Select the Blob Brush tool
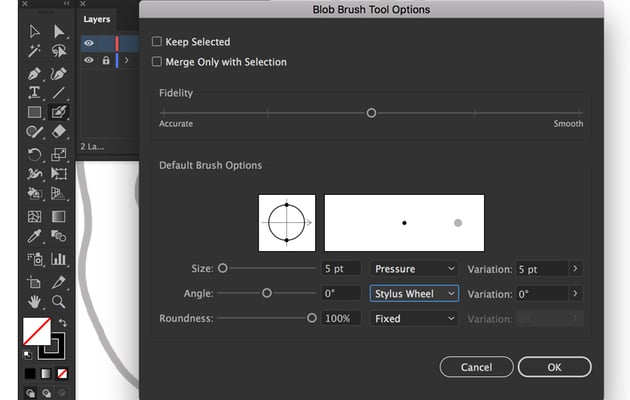The width and height of the screenshot is (630, 400). pos(59,112)
